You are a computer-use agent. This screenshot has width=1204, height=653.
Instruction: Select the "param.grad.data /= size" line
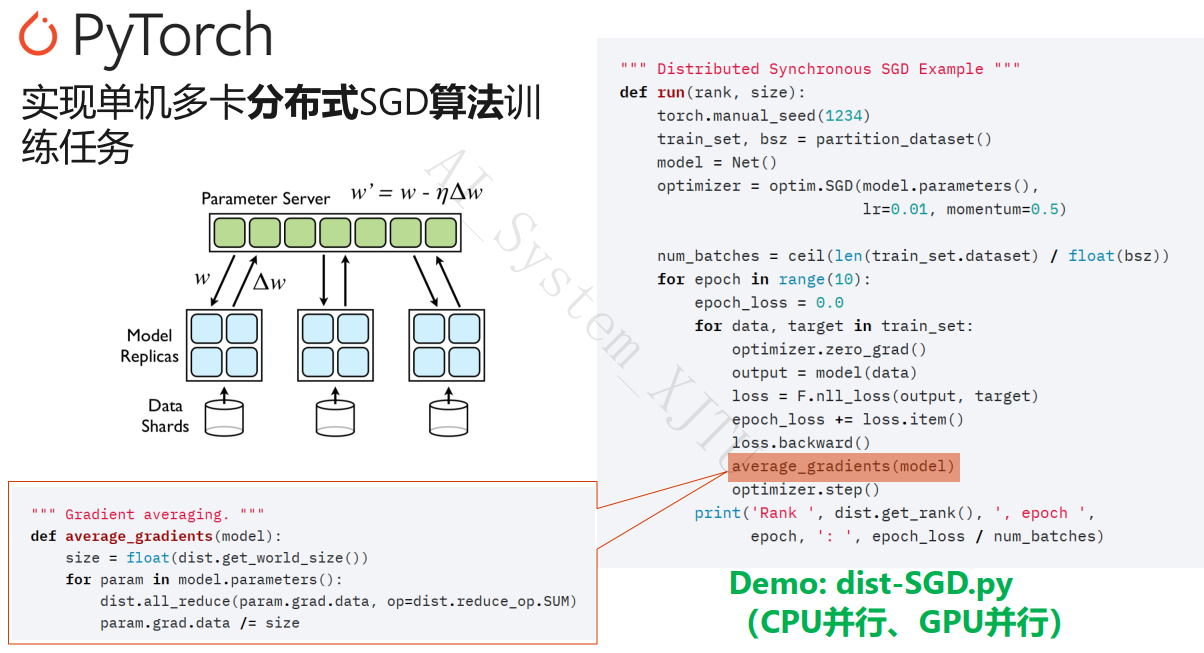click(200, 623)
